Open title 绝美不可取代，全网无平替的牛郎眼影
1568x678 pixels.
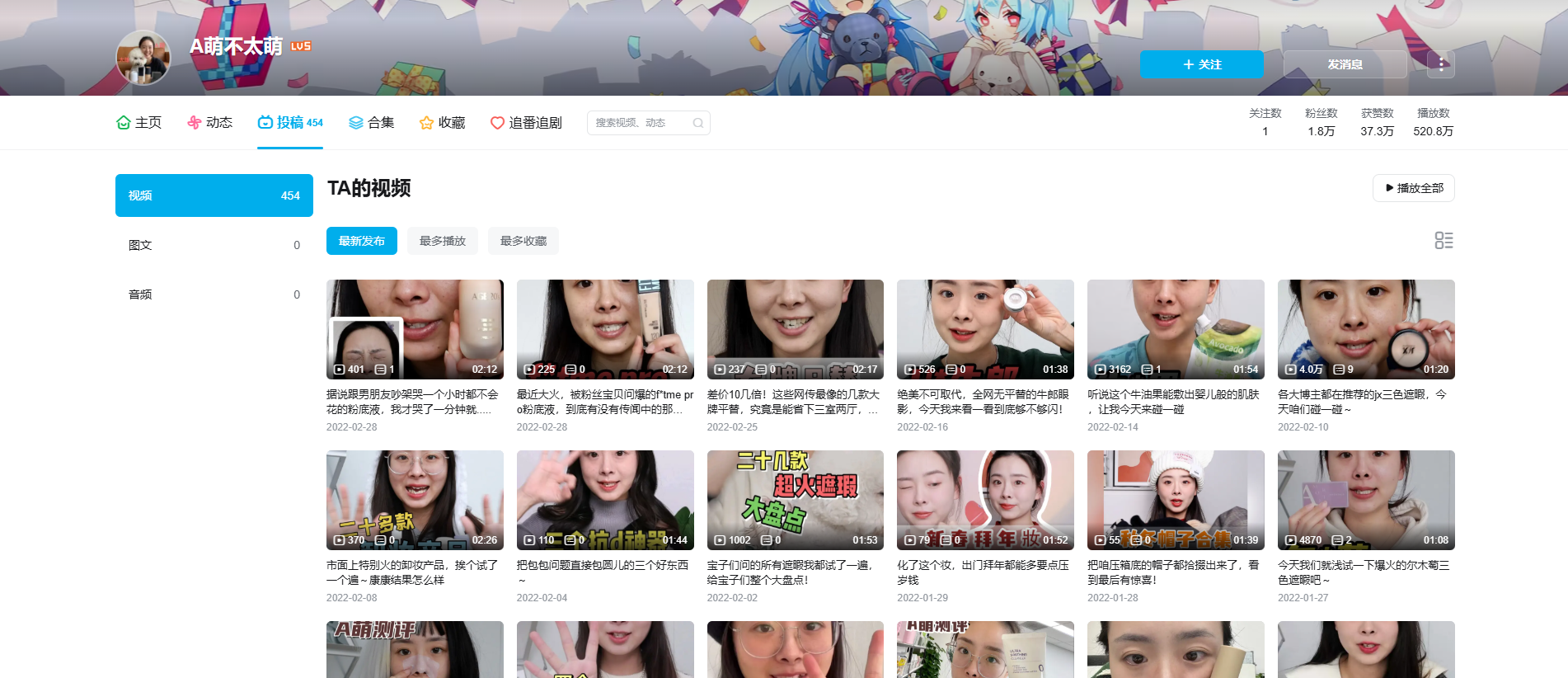(984, 402)
